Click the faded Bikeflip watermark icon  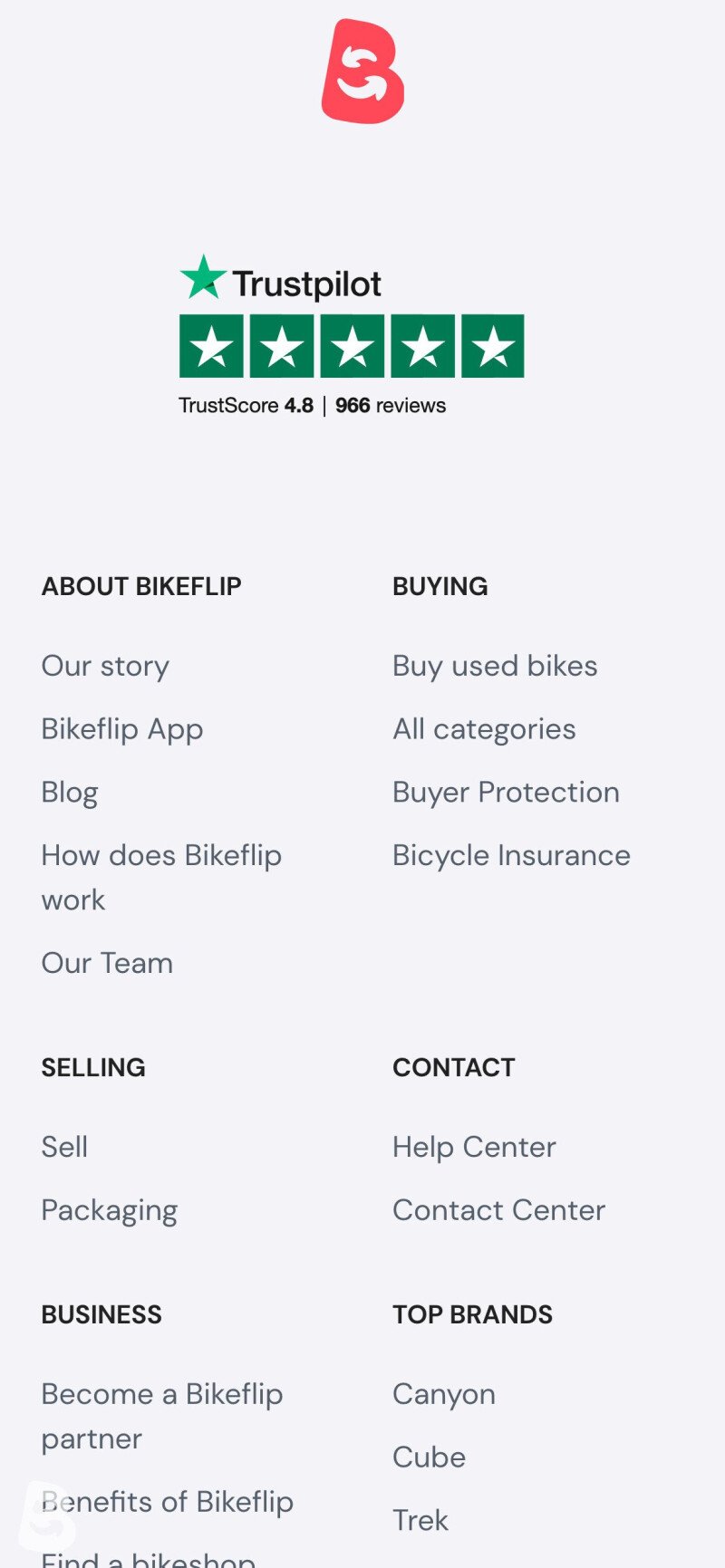(47, 1515)
